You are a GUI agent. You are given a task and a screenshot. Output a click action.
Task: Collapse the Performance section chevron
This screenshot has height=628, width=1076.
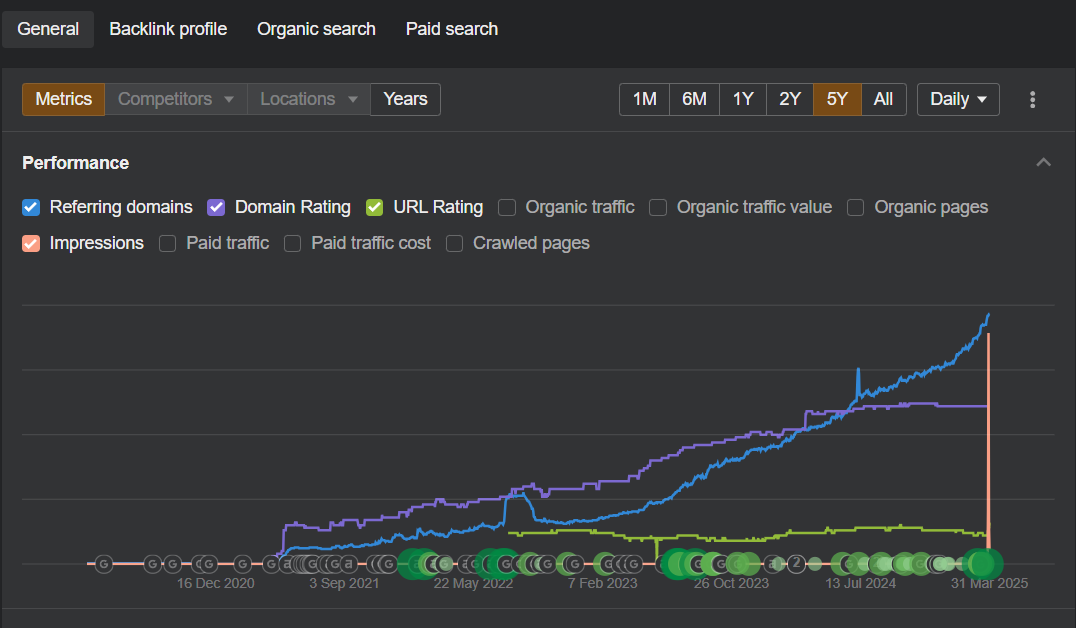(x=1043, y=163)
